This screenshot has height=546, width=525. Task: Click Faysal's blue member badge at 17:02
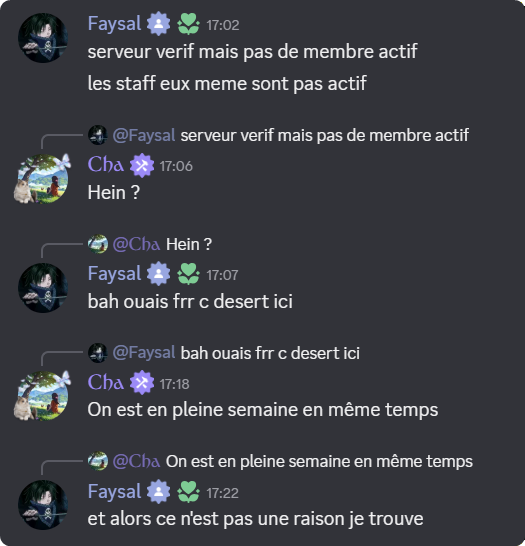(x=158, y=24)
